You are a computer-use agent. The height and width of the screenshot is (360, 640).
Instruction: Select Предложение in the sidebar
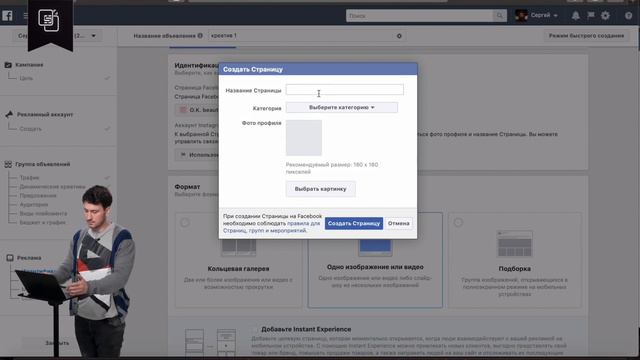click(38, 196)
